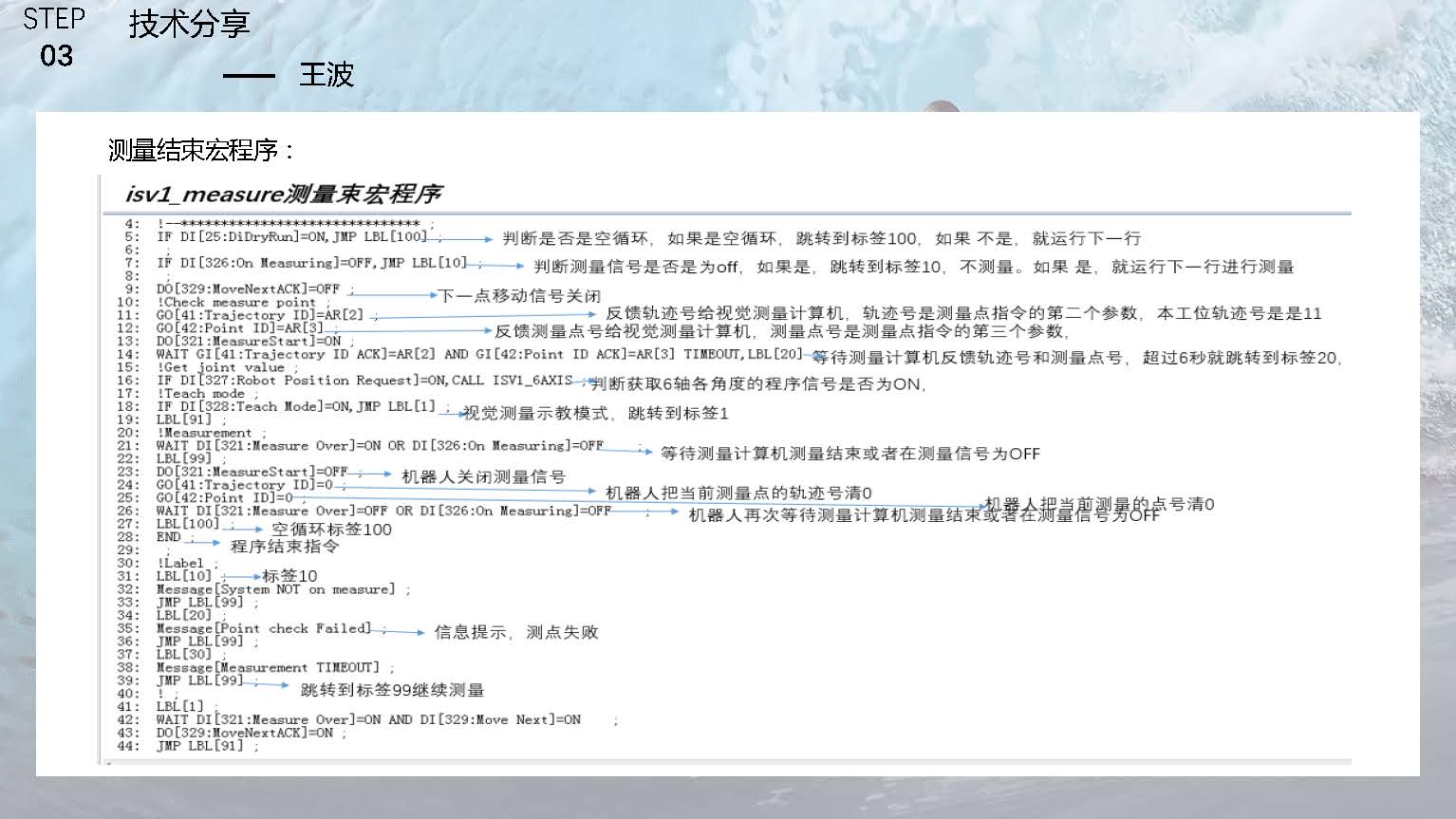
Task: Select the label "LBL[10]" on line 31
Action: coord(184,576)
